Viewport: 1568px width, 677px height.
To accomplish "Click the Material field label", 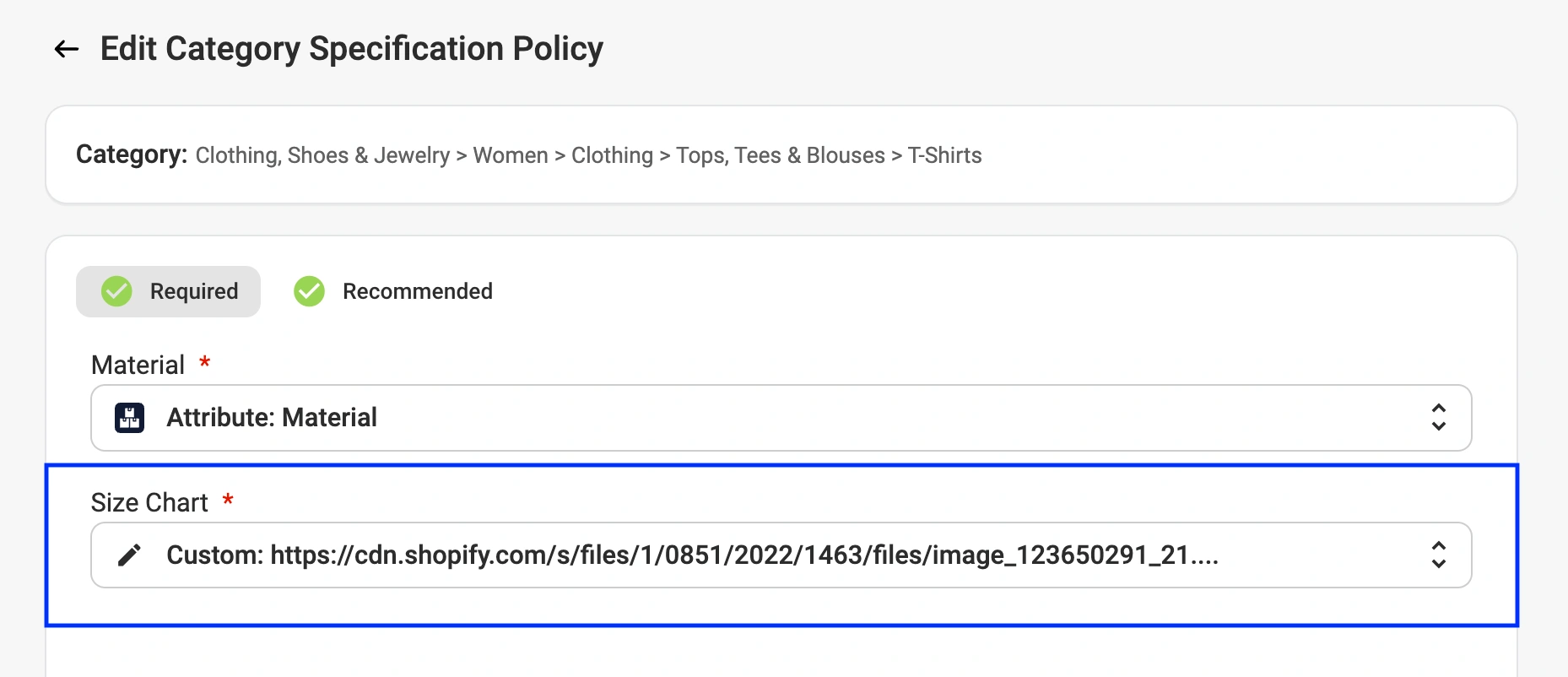I will pyautogui.click(x=138, y=365).
